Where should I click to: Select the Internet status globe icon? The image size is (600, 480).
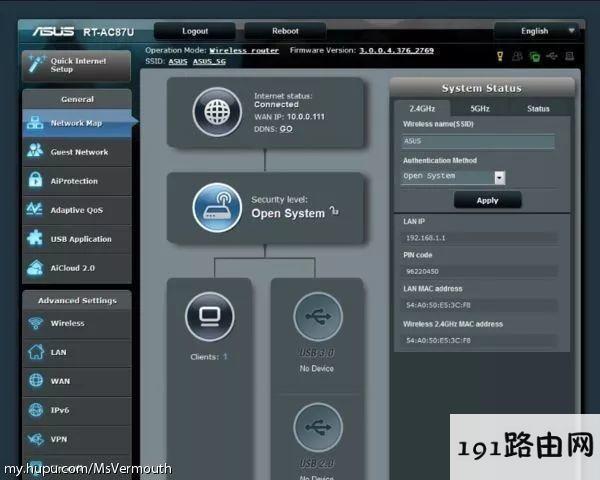(217, 112)
